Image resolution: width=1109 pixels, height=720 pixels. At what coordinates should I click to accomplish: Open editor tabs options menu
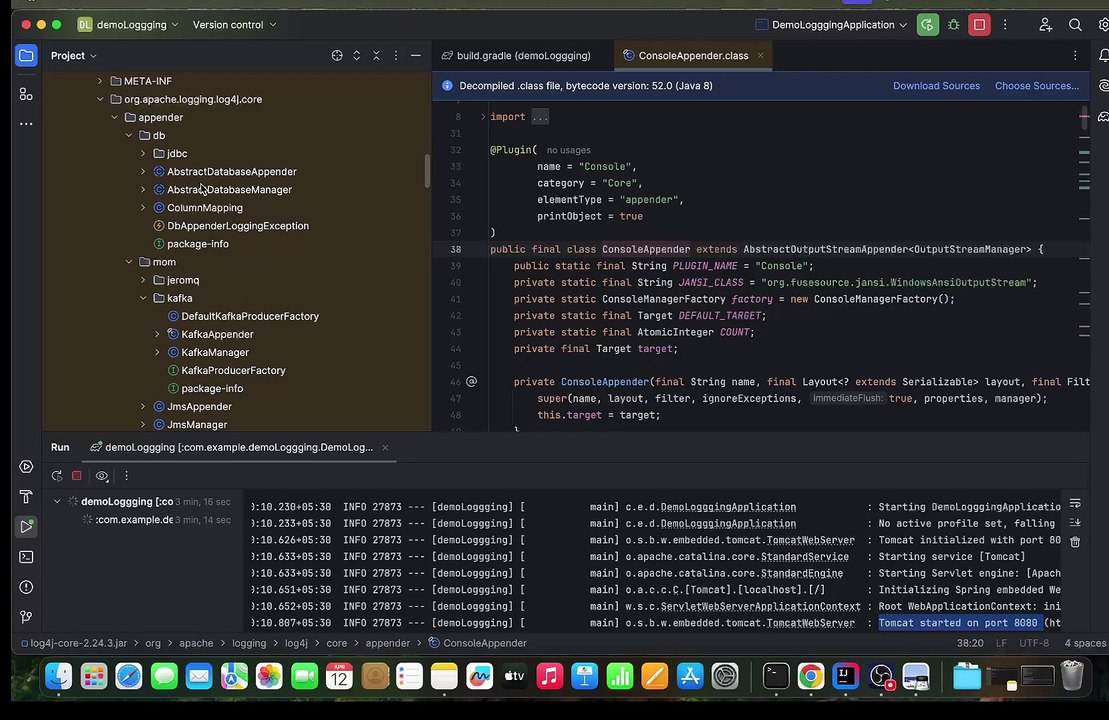pos(1075,55)
